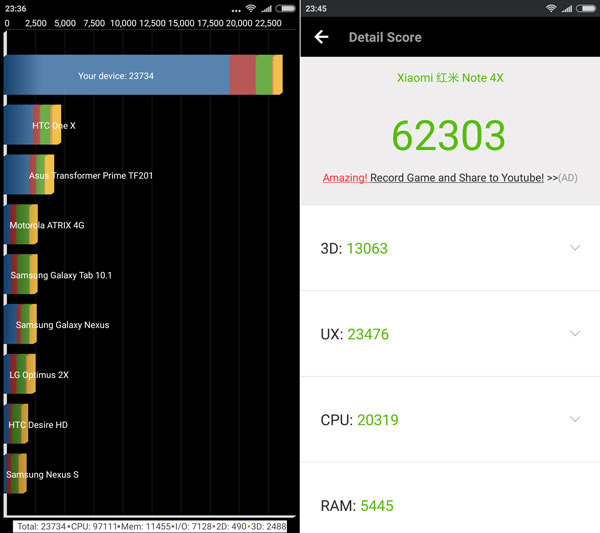Select the Samsung Galaxy Nexus bar
Image resolution: width=600 pixels, height=533 pixels.
coord(20,324)
